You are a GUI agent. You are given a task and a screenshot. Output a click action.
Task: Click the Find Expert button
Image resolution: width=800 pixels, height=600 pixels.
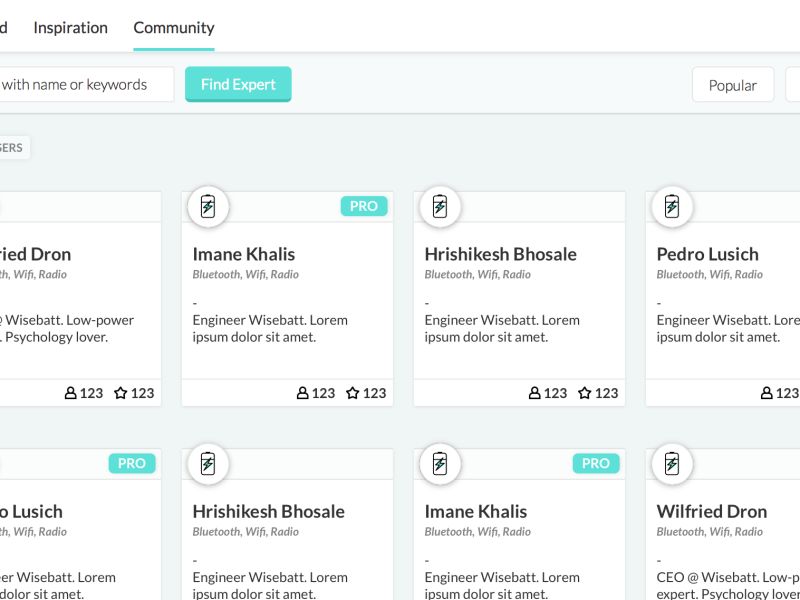tap(238, 84)
